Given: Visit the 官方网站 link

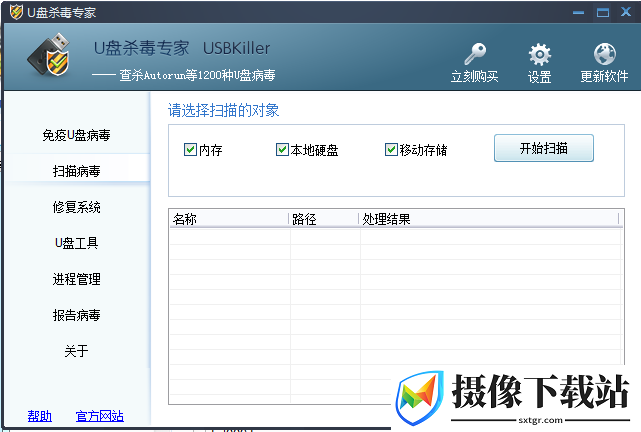Looking at the screenshot, I should (100, 416).
